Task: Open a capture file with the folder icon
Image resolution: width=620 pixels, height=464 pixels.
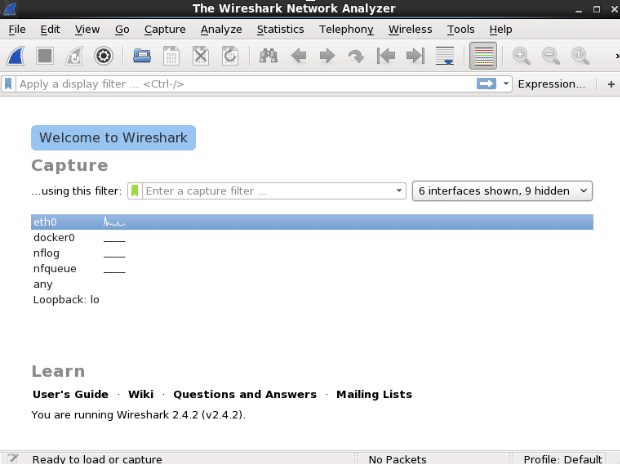Action: (x=142, y=56)
